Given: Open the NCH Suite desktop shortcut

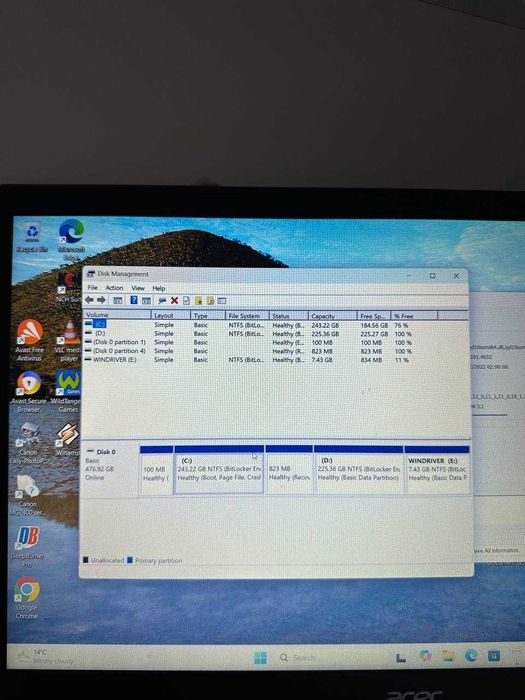Looking at the screenshot, I should click(x=68, y=287).
